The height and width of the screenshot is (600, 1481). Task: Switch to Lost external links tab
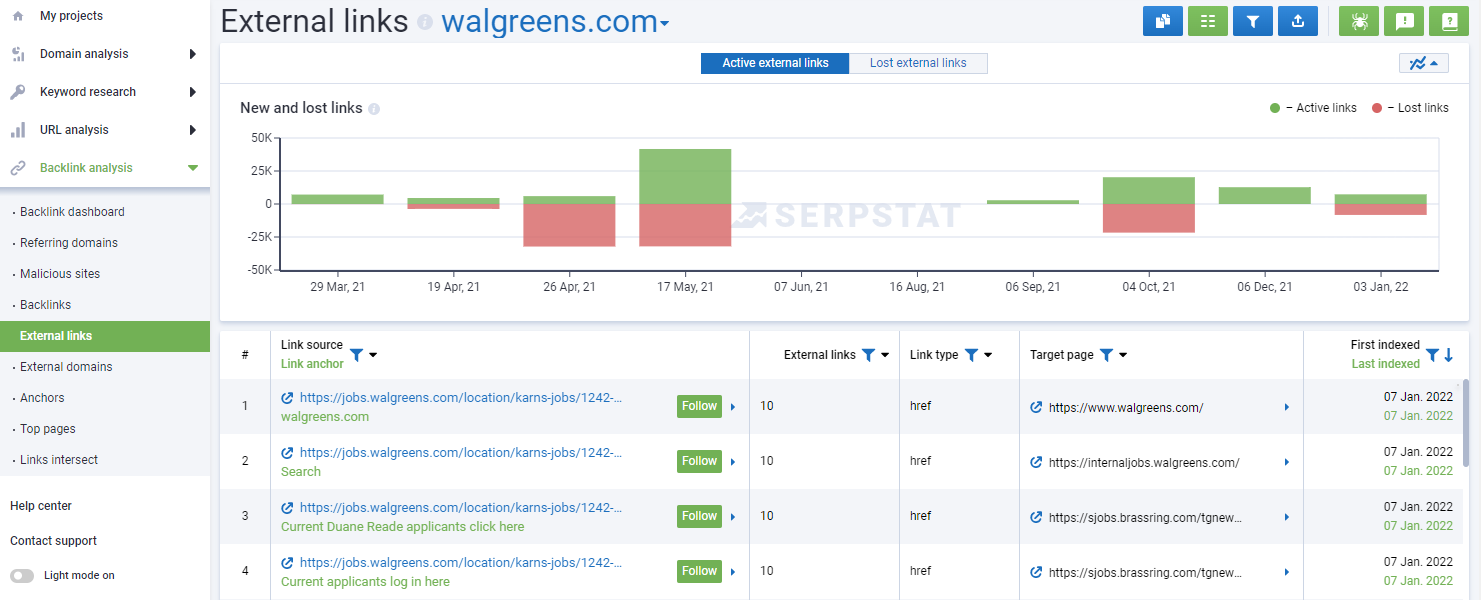918,63
